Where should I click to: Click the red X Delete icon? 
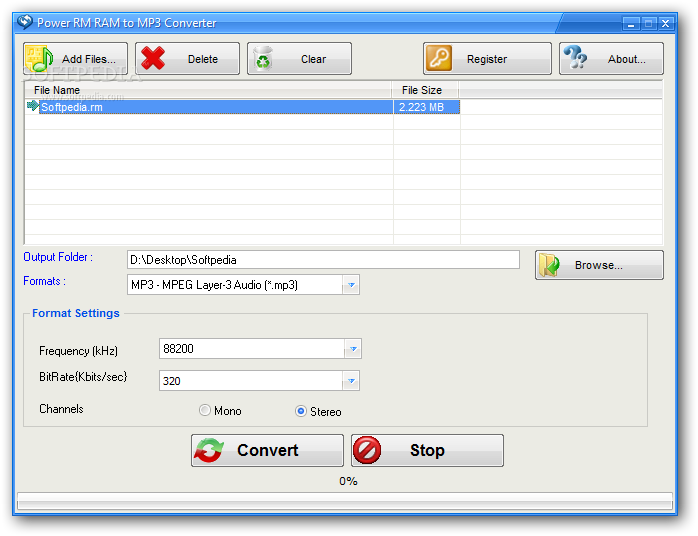[153, 59]
